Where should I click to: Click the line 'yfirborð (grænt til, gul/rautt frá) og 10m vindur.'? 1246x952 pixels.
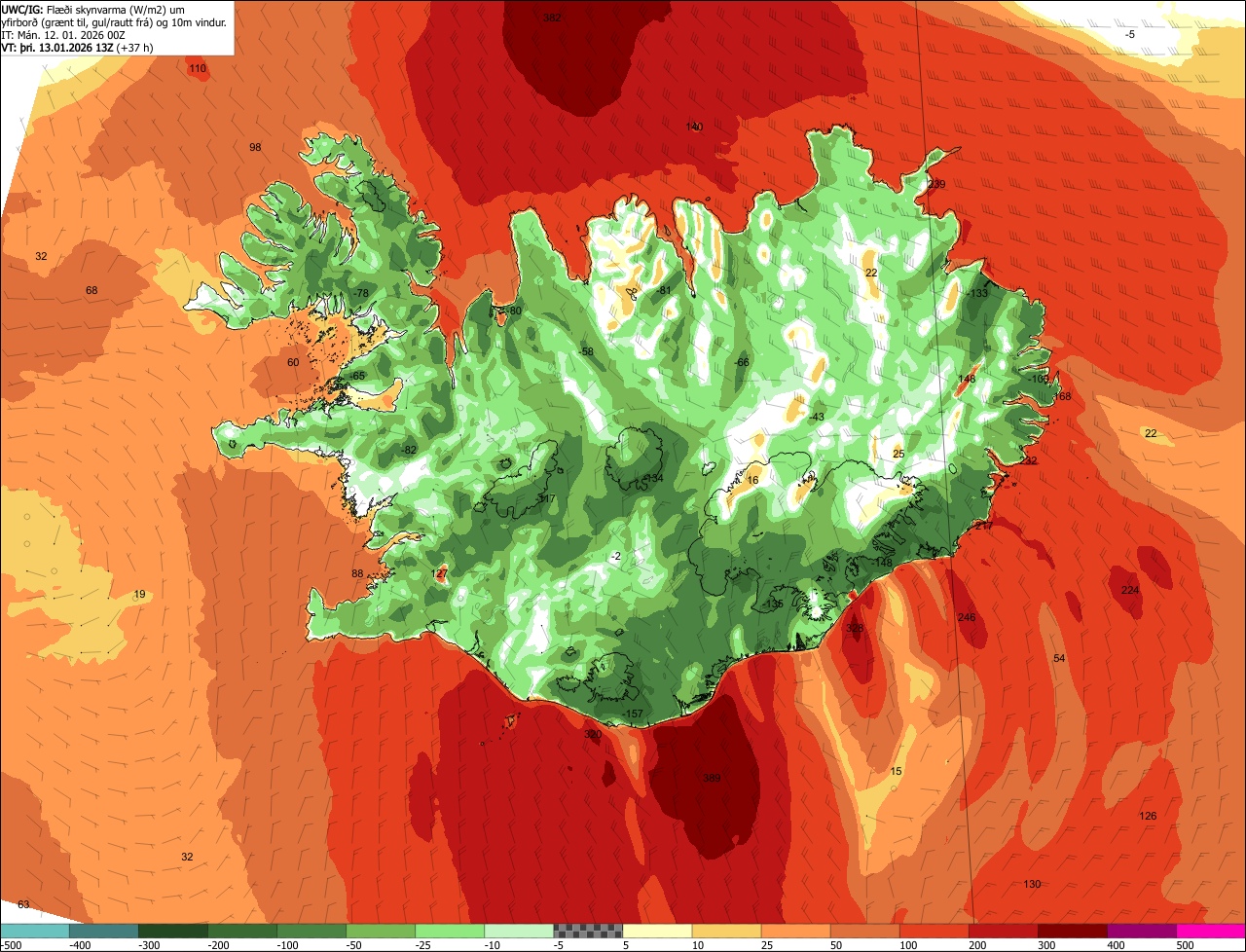[x=114, y=21]
